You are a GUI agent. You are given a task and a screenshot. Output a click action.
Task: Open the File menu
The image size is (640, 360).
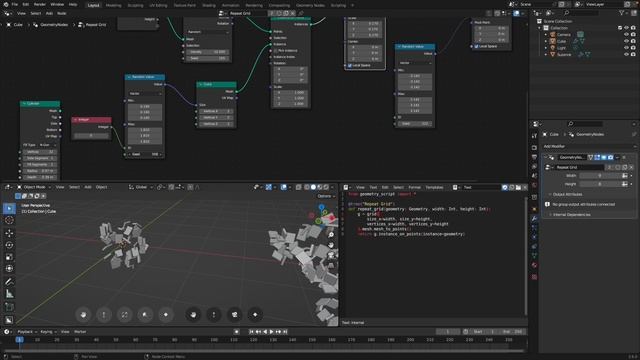click(x=15, y=4)
